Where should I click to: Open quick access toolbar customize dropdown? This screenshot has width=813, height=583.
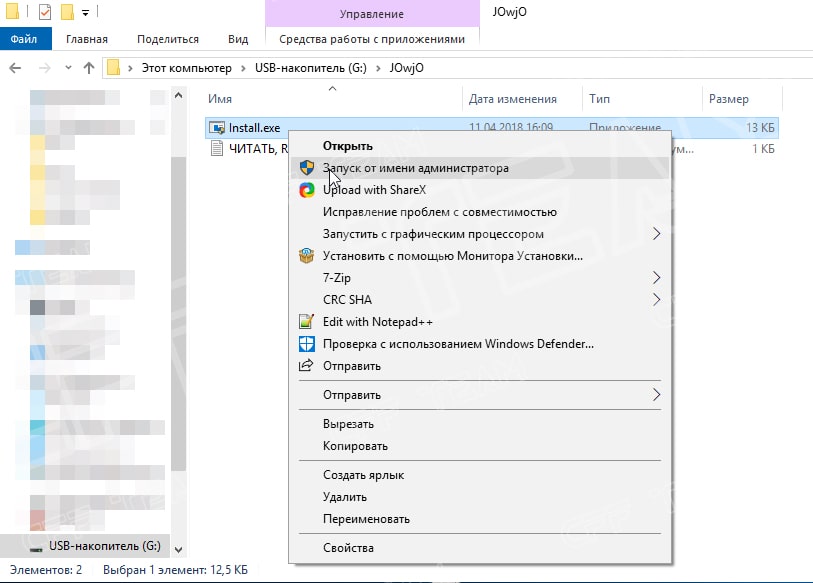tap(85, 12)
